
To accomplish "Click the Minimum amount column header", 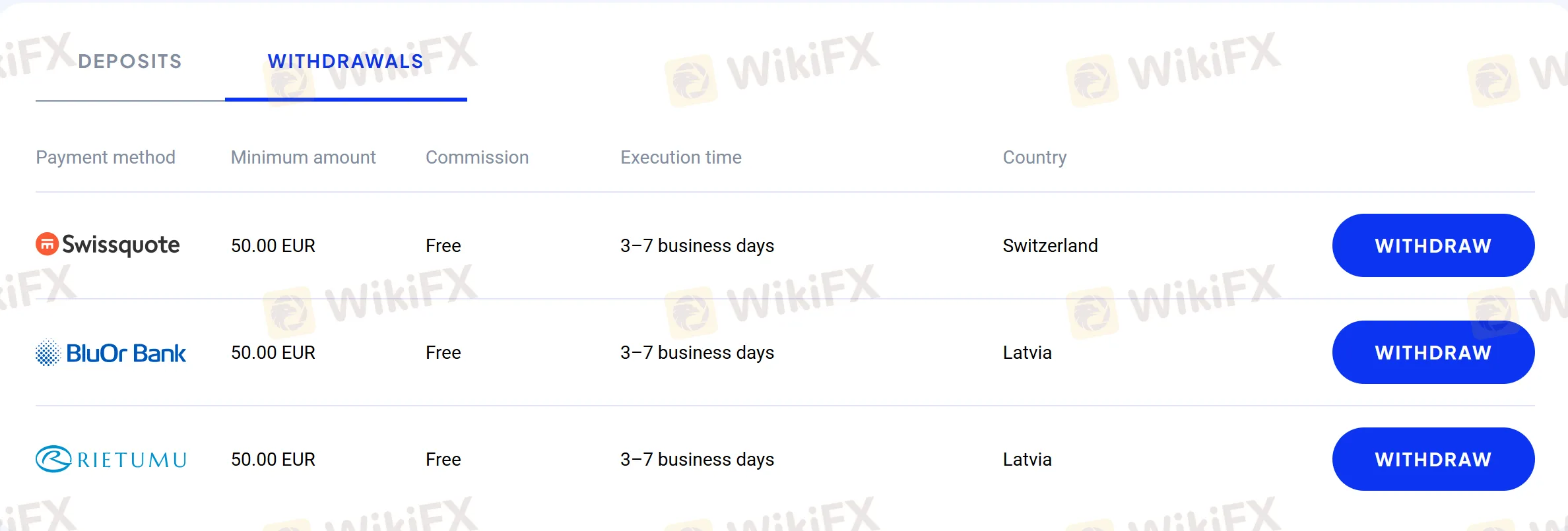I will pyautogui.click(x=304, y=158).
